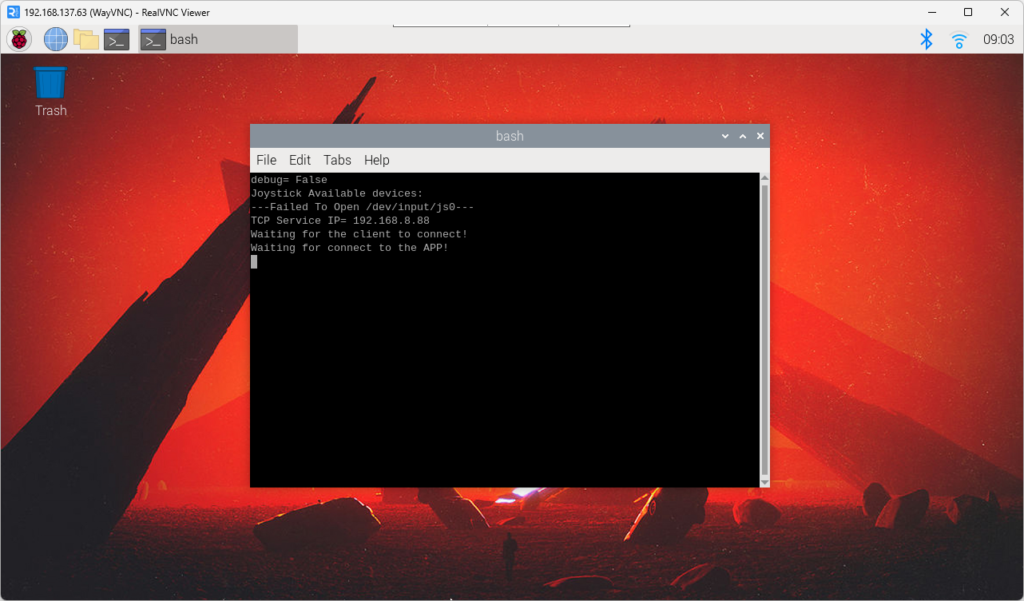
Task: Open the Tabs menu in the terminal
Action: coord(337,160)
